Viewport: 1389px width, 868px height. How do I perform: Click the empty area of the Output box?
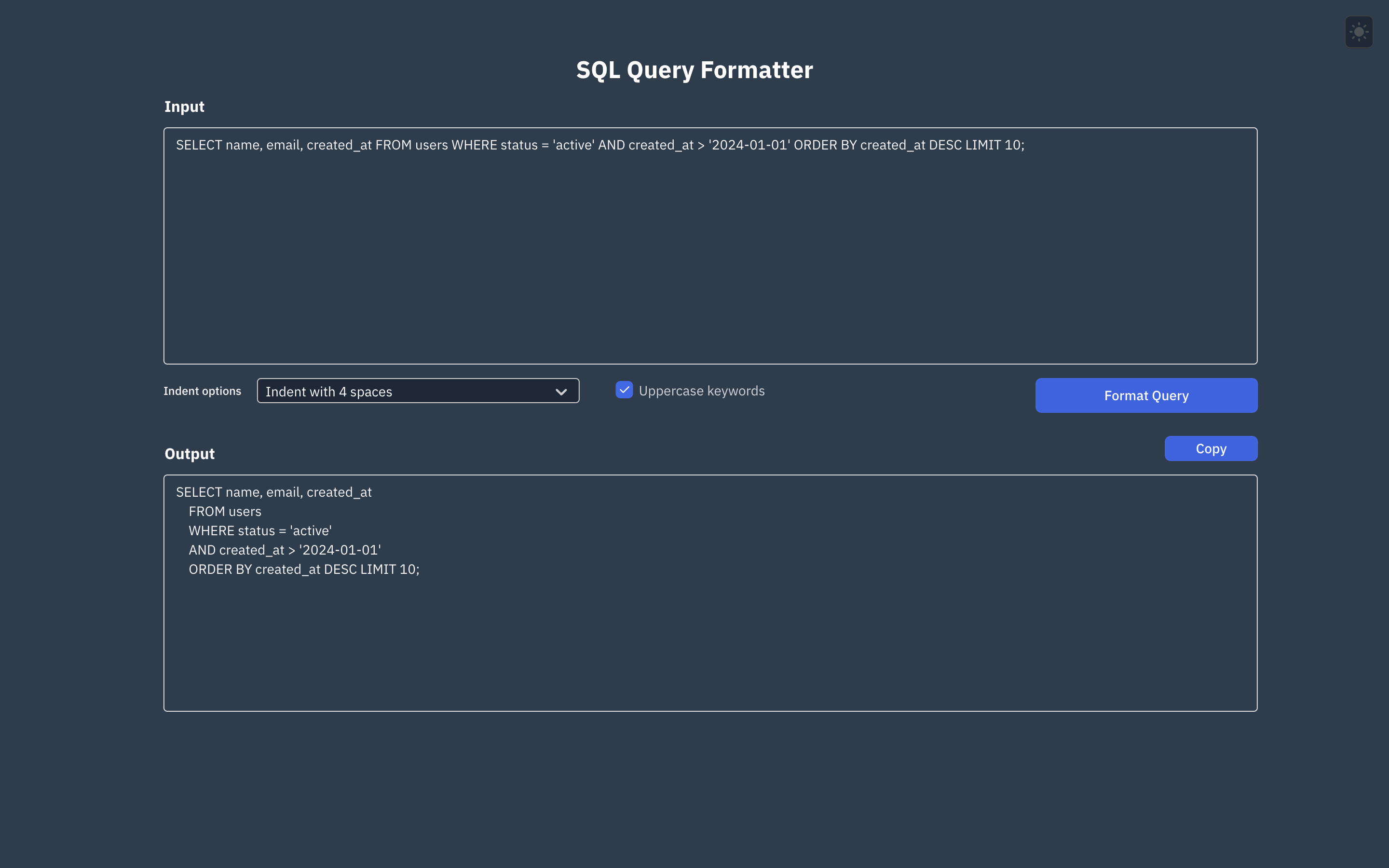[709, 643]
